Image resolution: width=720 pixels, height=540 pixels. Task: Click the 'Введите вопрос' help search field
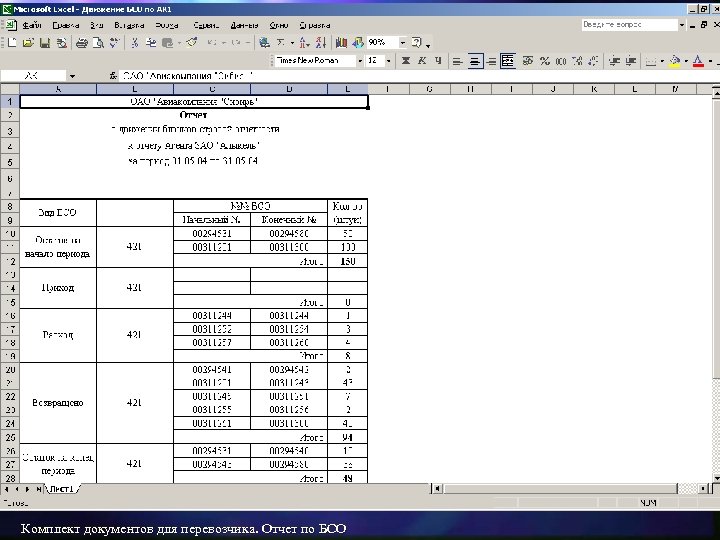pyautogui.click(x=630, y=25)
